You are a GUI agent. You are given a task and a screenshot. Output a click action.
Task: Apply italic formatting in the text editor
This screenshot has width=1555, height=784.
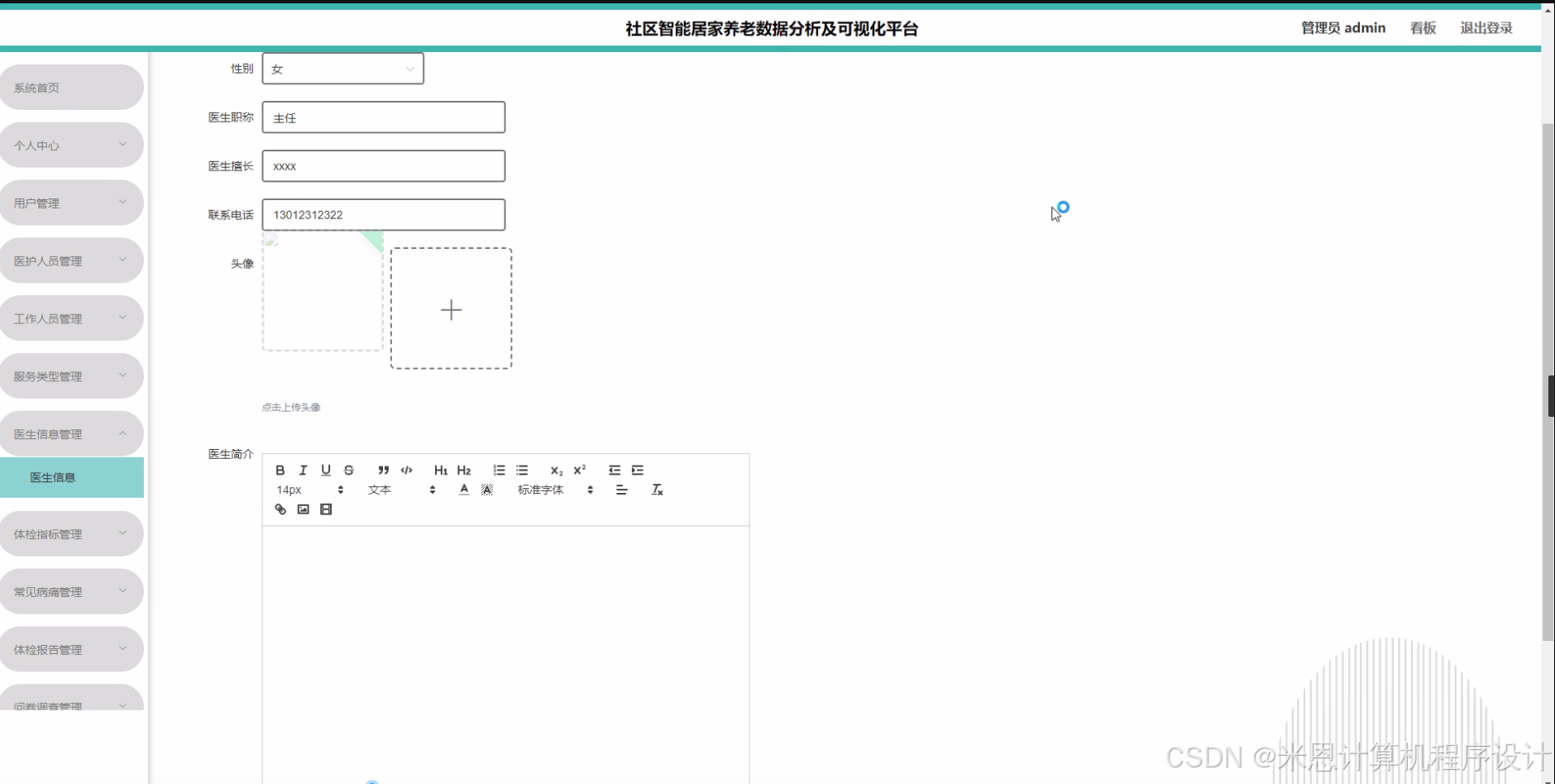point(303,470)
